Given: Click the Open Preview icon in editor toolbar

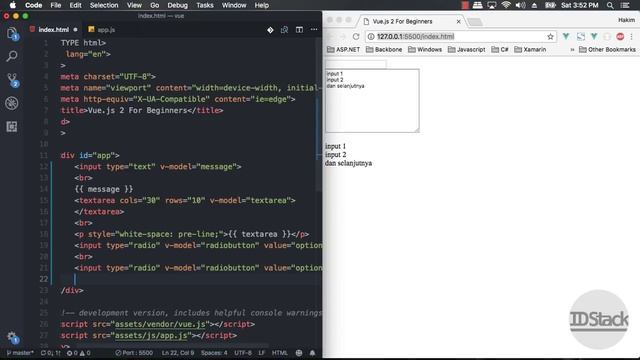Looking at the screenshot, I should coord(284,30).
